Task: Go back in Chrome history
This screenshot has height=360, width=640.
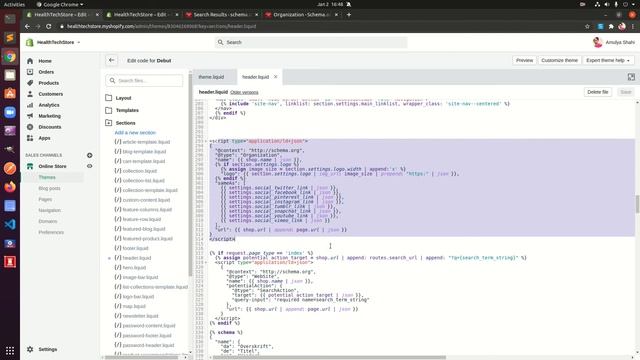Action: coord(27,26)
